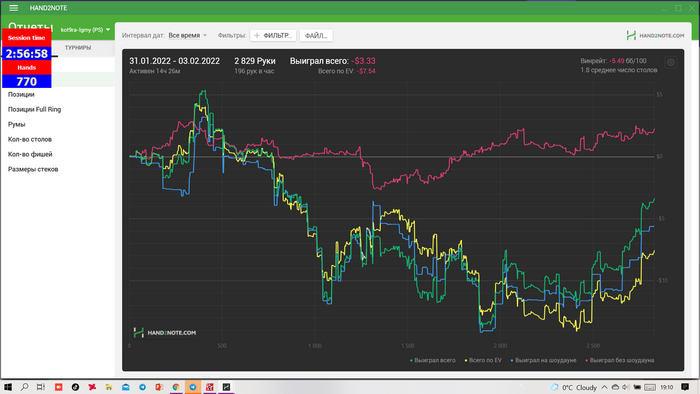Click the blue 'Выиграл на шоудауне' legend marker
Viewport: 700px width, 394px height.
pyautogui.click(x=512, y=360)
